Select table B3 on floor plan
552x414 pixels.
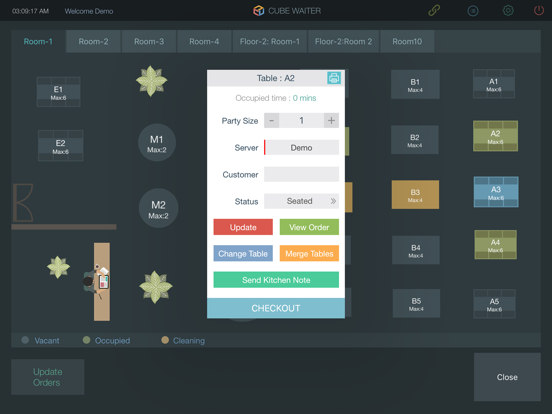415,195
